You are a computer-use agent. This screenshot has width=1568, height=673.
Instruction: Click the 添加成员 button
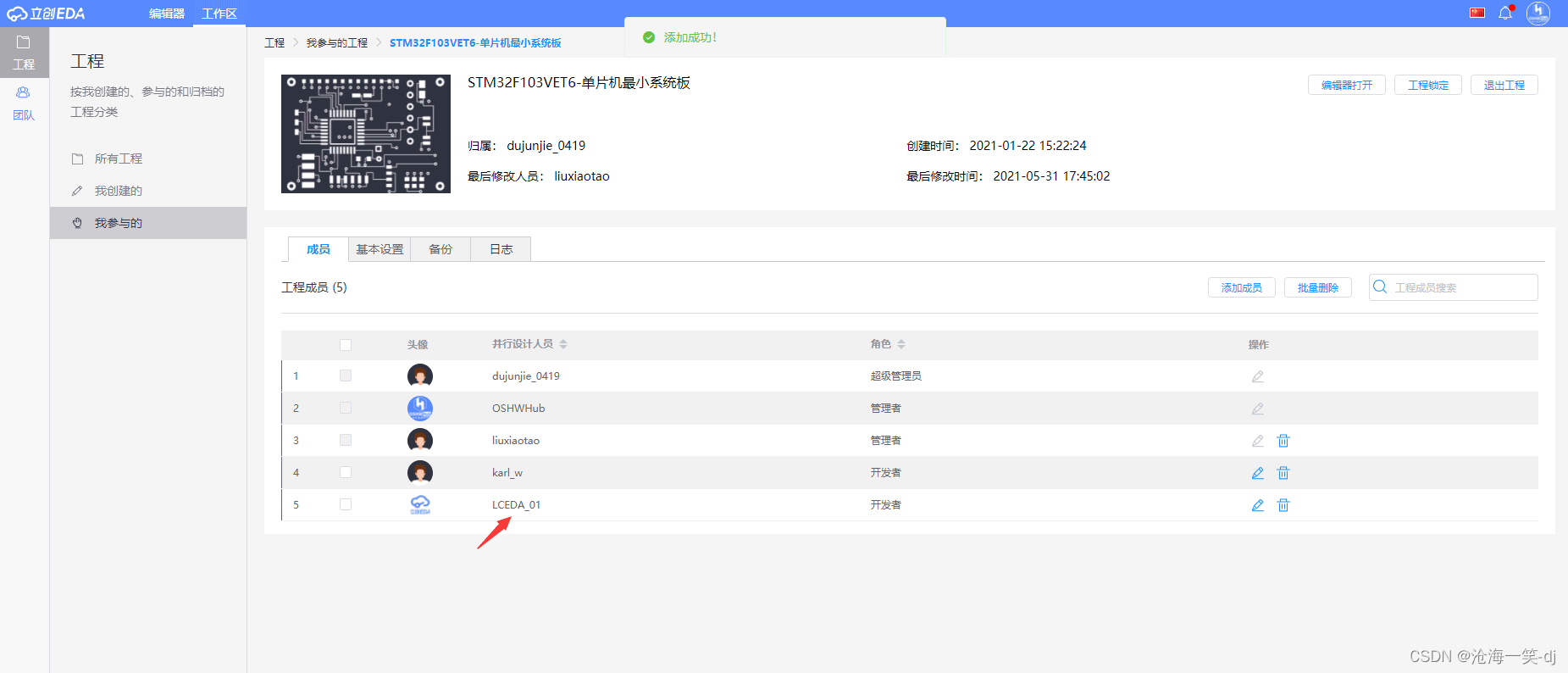pyautogui.click(x=1242, y=287)
